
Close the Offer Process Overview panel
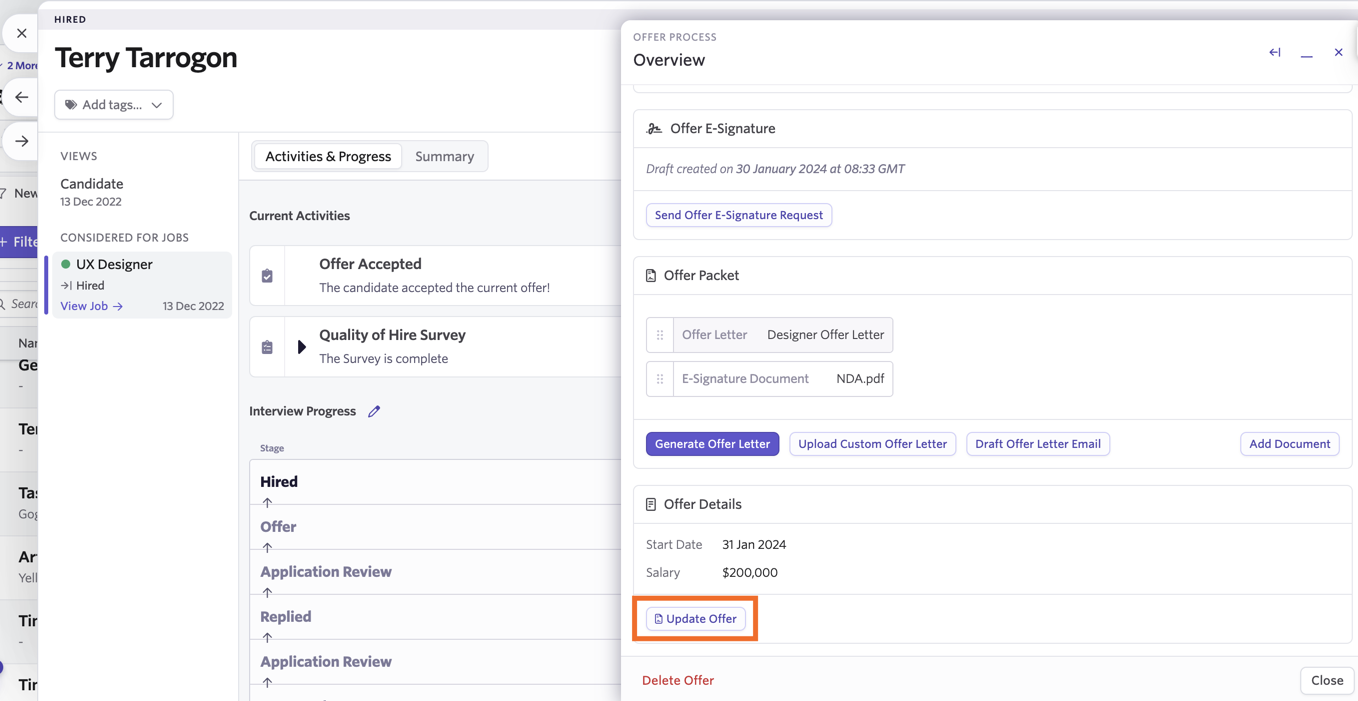tap(1338, 53)
